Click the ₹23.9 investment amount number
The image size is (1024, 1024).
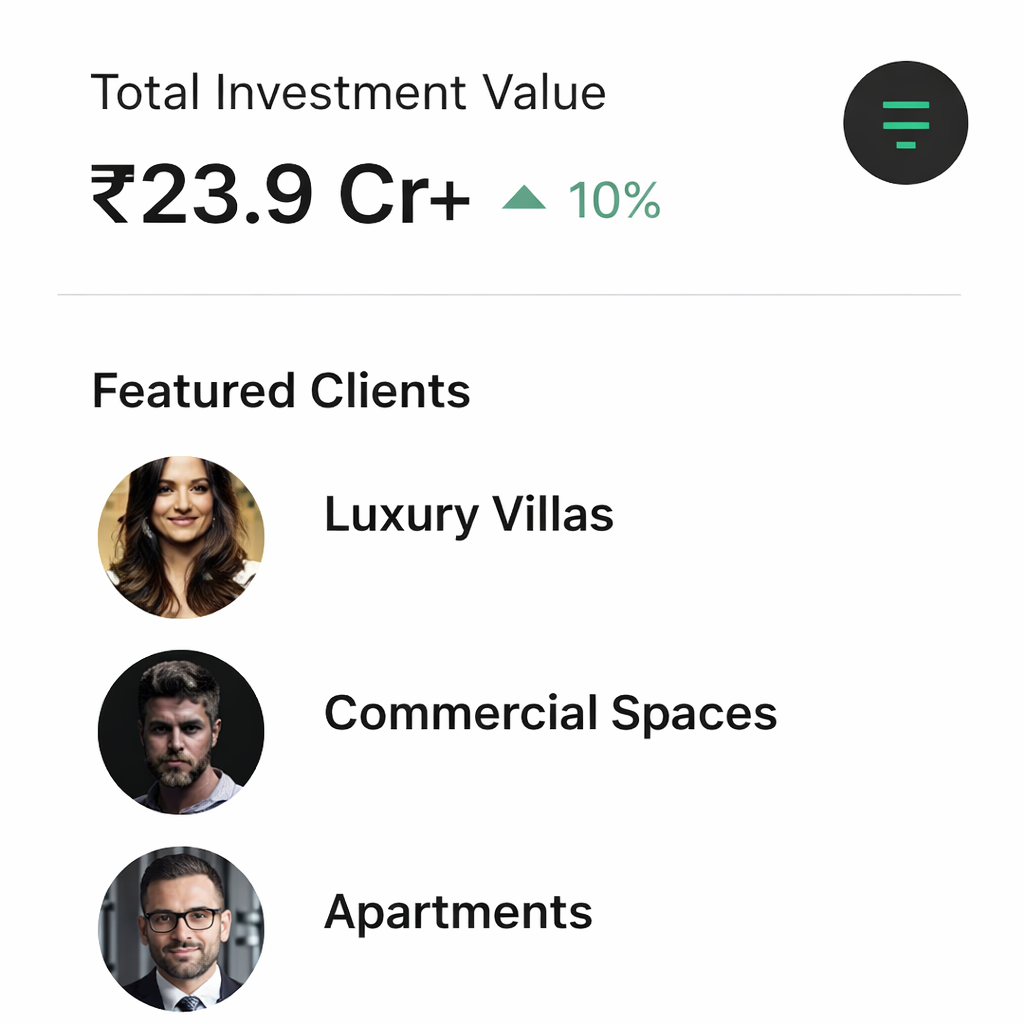click(225, 195)
